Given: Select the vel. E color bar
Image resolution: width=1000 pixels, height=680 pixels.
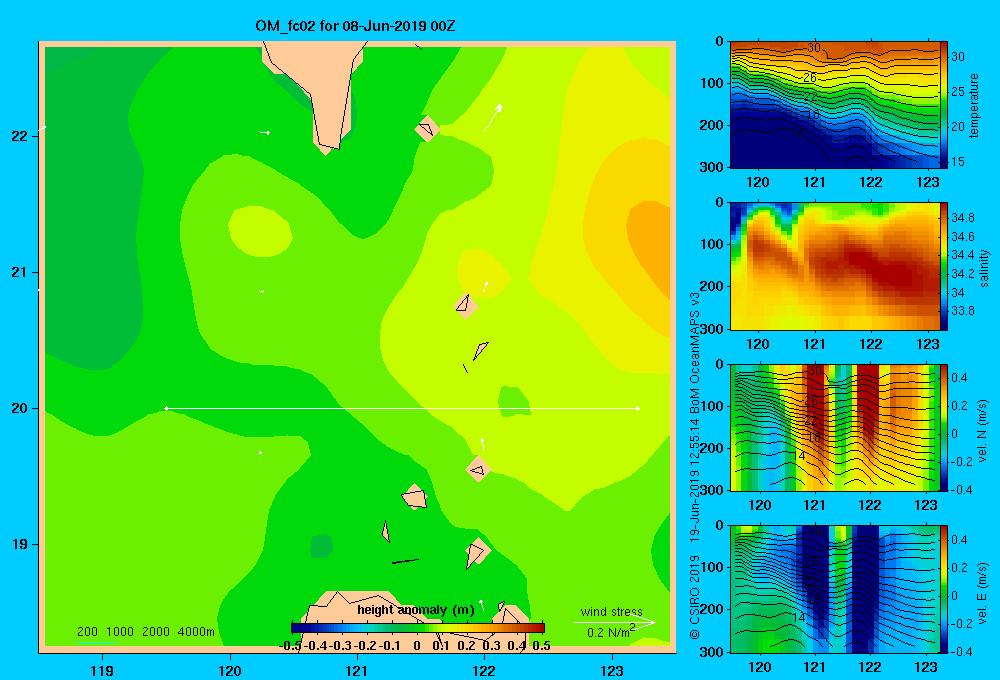Looking at the screenshot, I should click(944, 589).
